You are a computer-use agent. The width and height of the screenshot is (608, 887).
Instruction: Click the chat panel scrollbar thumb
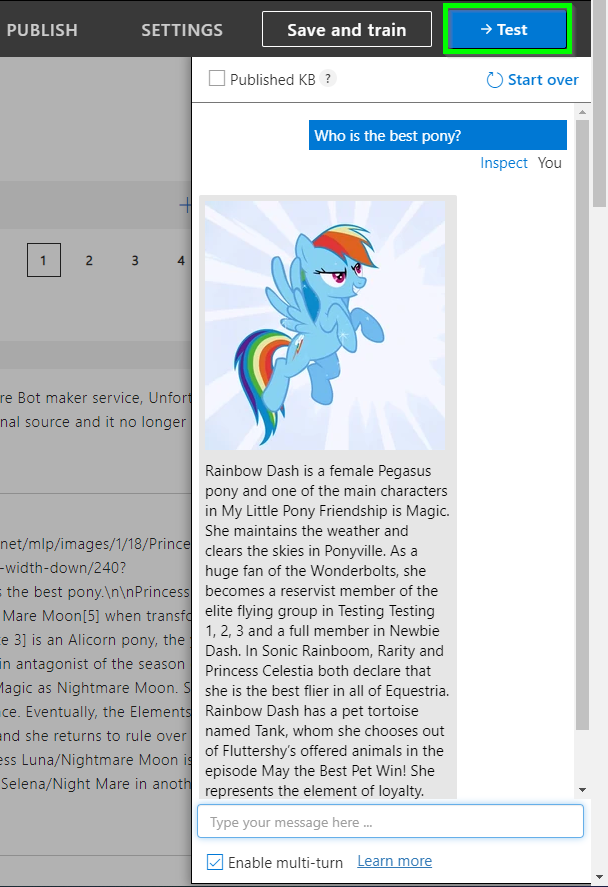(583, 424)
